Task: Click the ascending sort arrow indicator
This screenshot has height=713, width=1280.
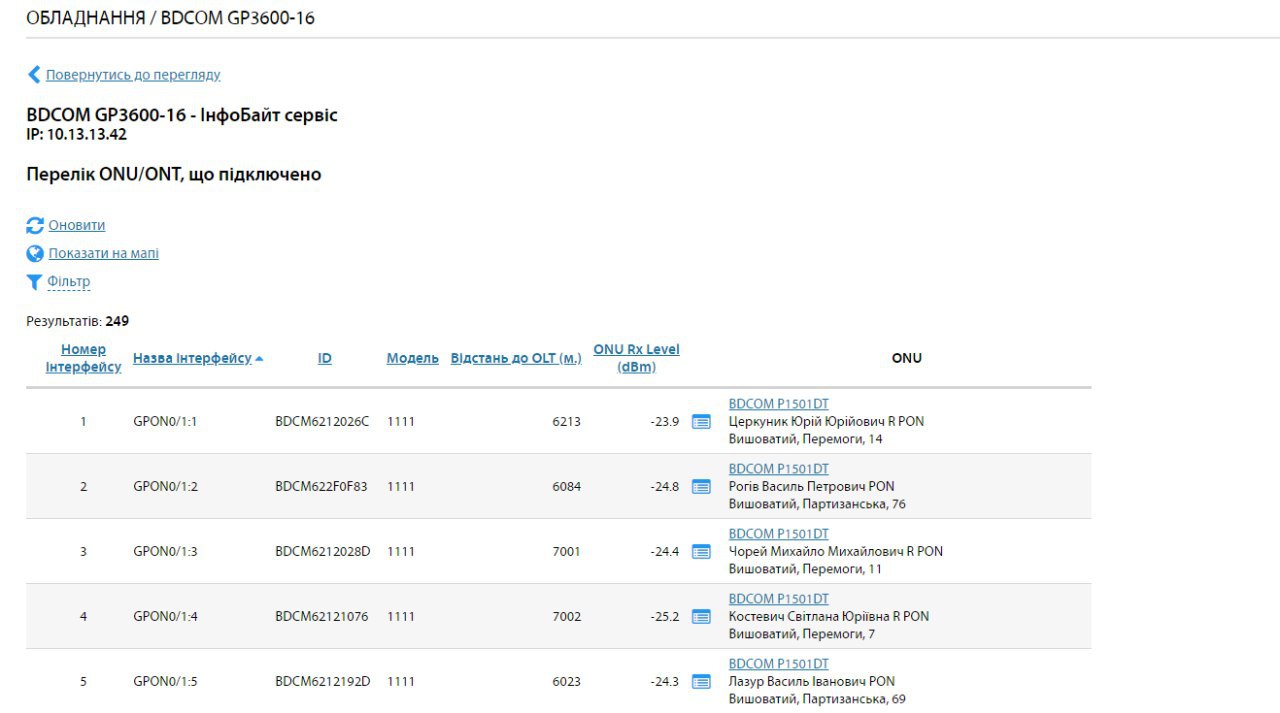Action: point(260,358)
